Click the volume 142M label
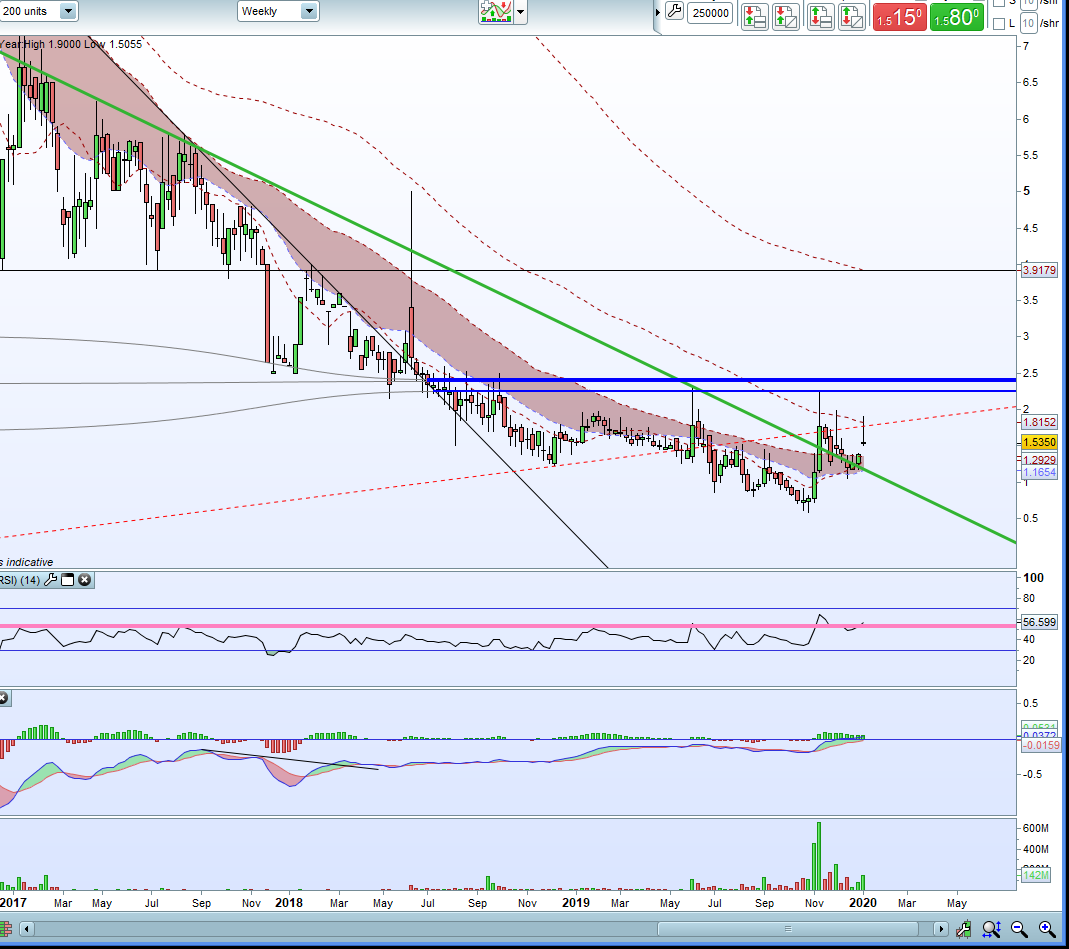 [1036, 875]
